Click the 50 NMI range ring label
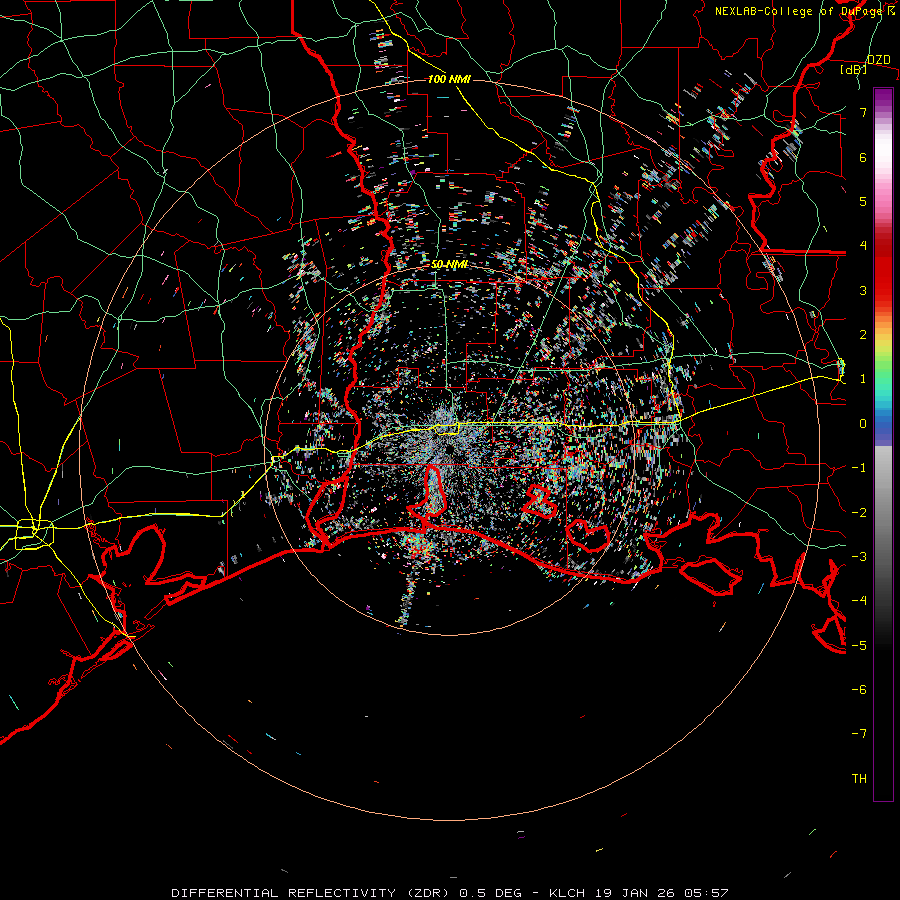The height and width of the screenshot is (900, 900). click(449, 265)
